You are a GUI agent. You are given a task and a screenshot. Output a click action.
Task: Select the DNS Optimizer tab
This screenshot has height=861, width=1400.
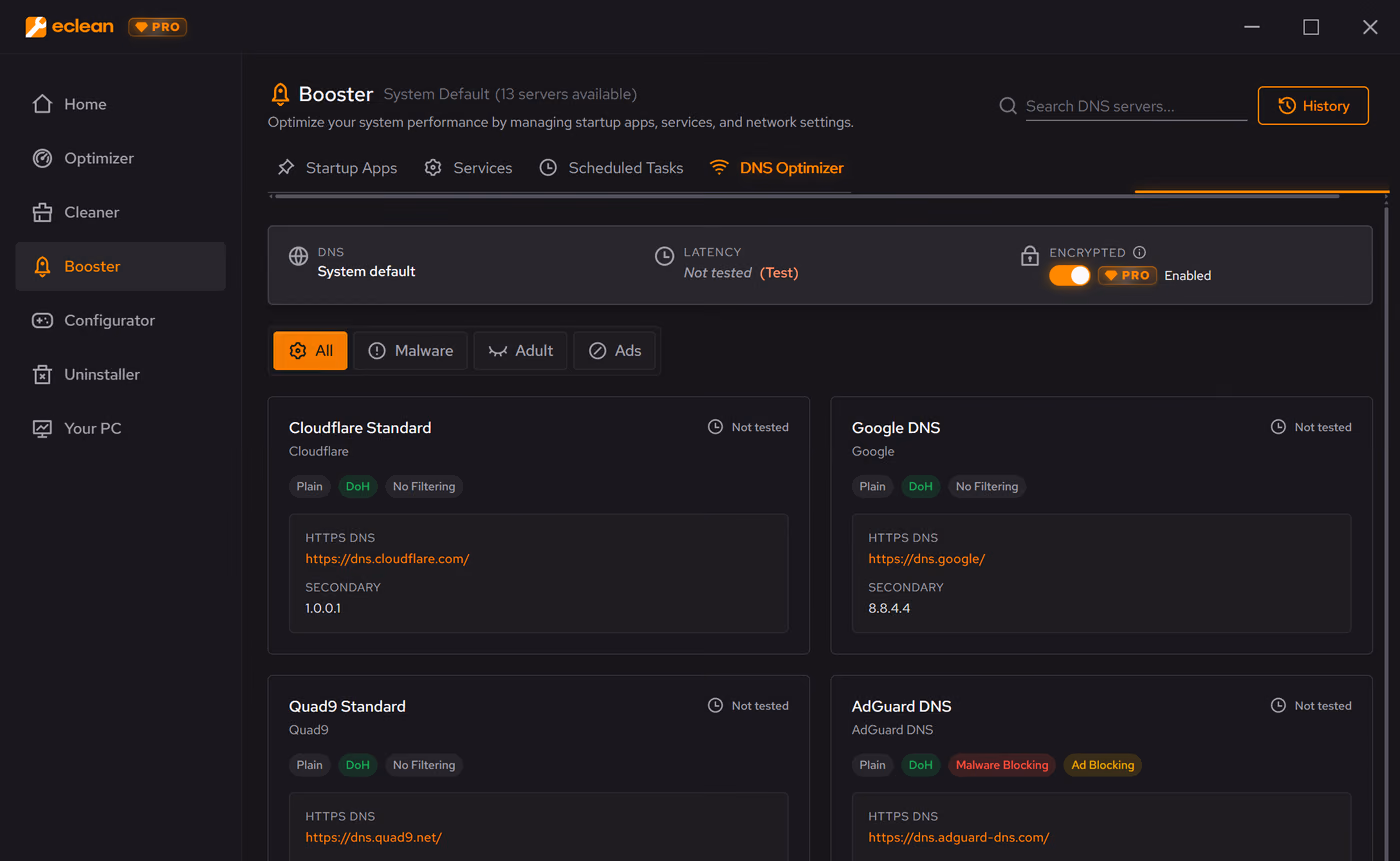[x=777, y=168]
